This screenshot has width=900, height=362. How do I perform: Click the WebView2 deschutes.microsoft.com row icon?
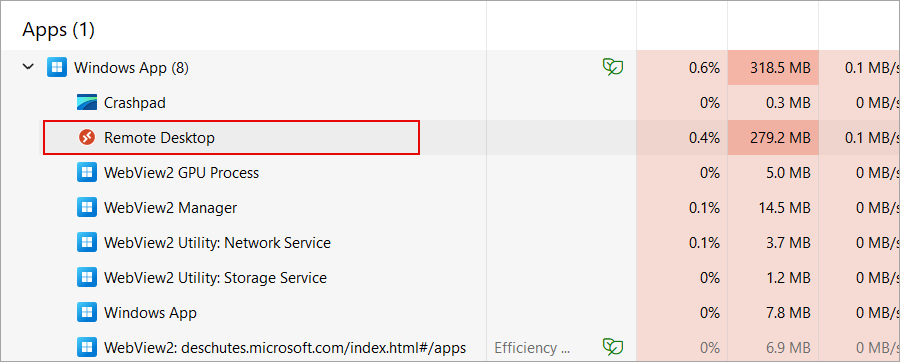(86, 347)
